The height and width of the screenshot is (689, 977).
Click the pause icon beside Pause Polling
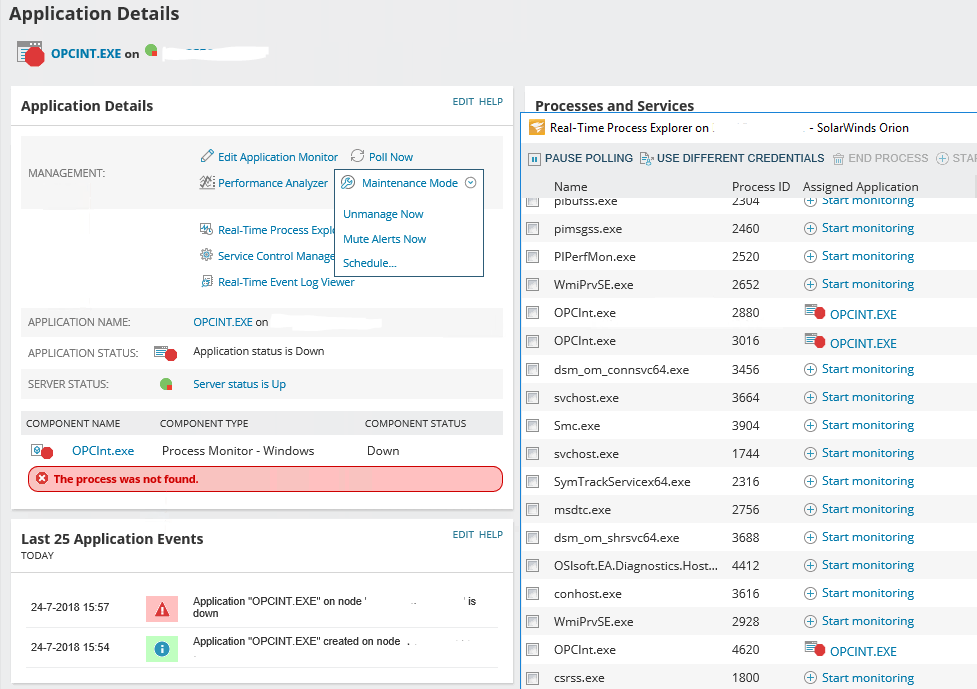click(x=534, y=159)
